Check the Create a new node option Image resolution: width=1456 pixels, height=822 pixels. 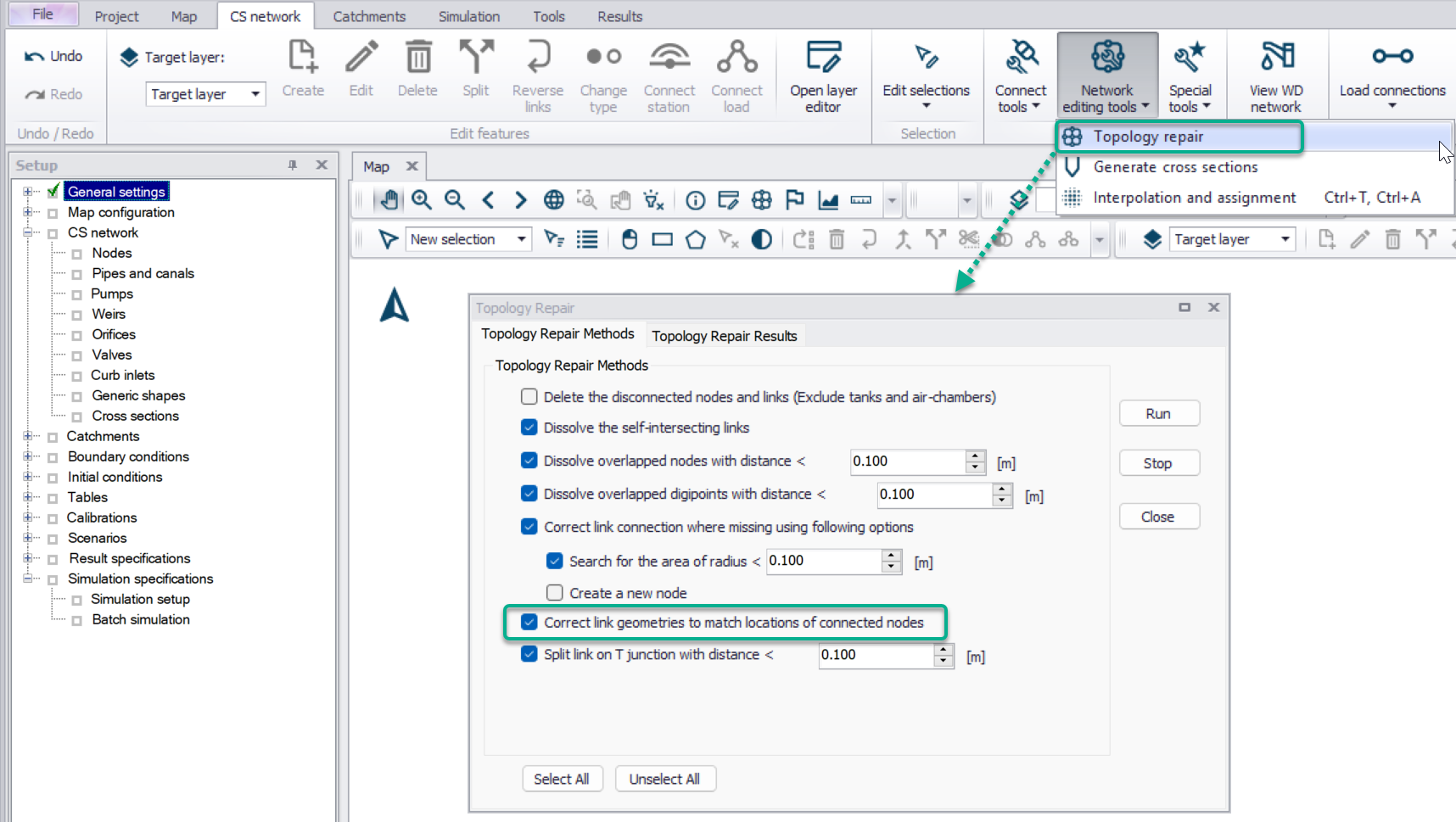tap(555, 592)
